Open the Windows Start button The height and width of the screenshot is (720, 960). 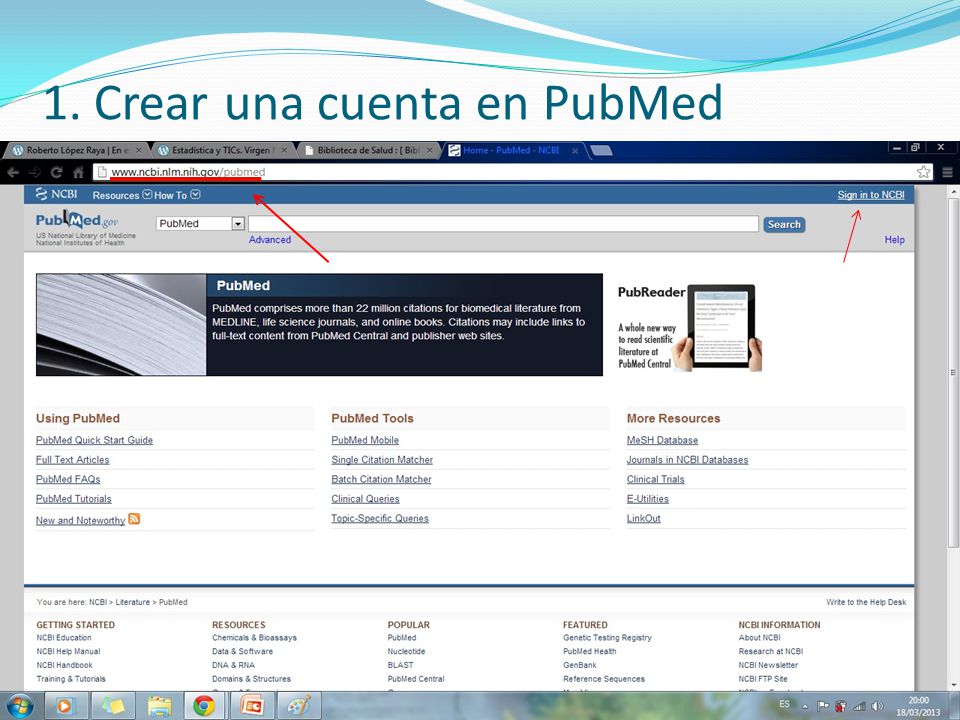tap(20, 706)
